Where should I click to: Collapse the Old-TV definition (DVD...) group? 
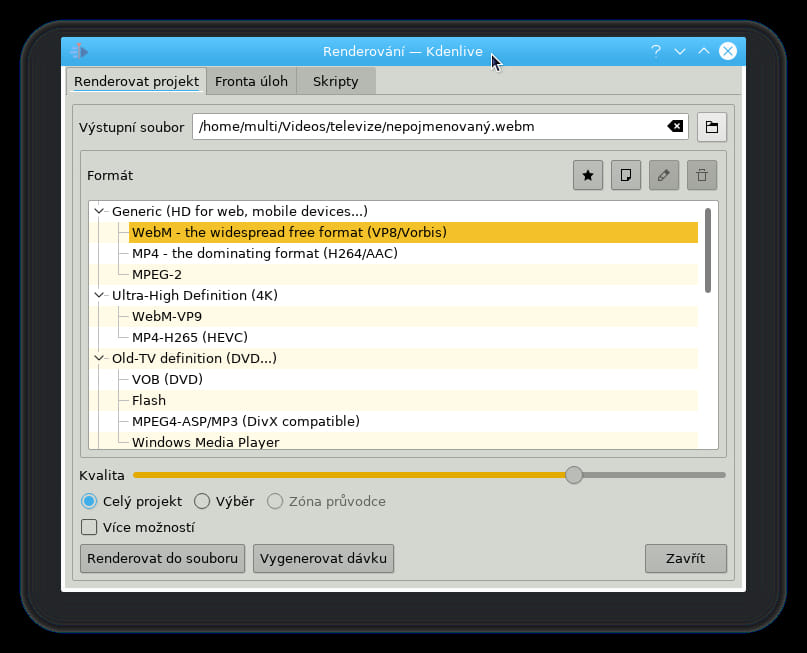99,358
